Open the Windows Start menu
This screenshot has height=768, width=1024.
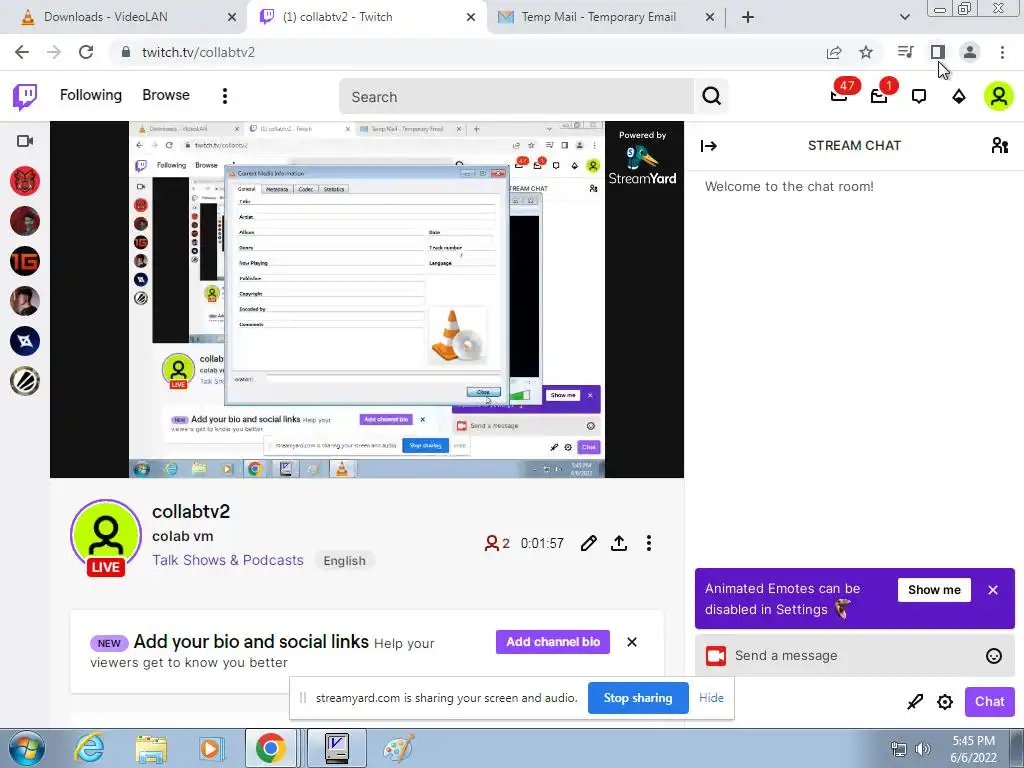click(26, 749)
